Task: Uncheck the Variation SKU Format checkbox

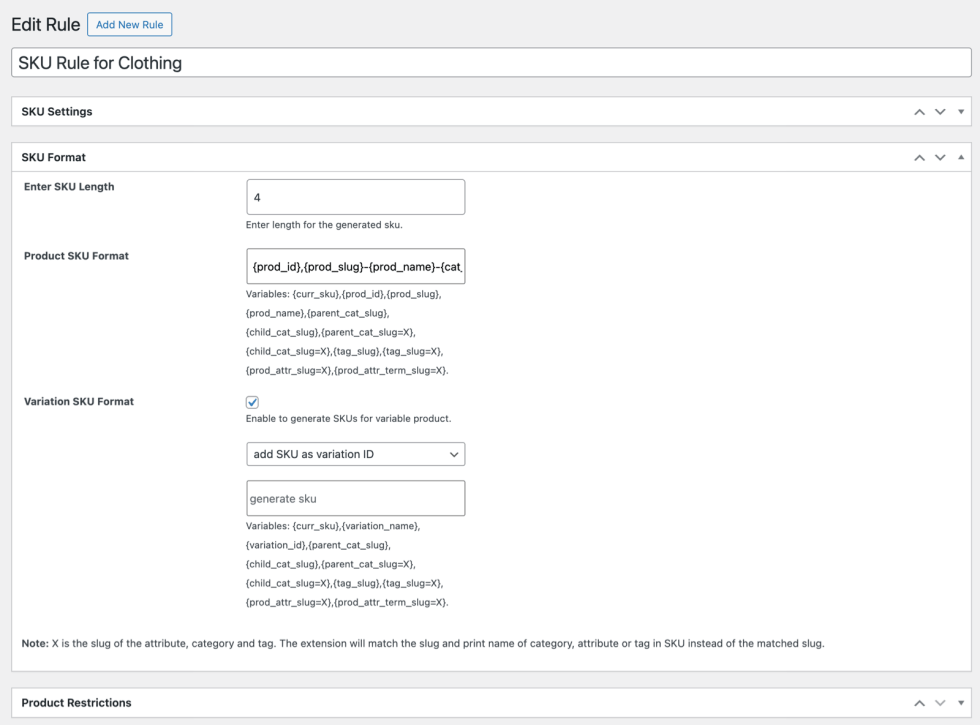Action: pyautogui.click(x=252, y=402)
